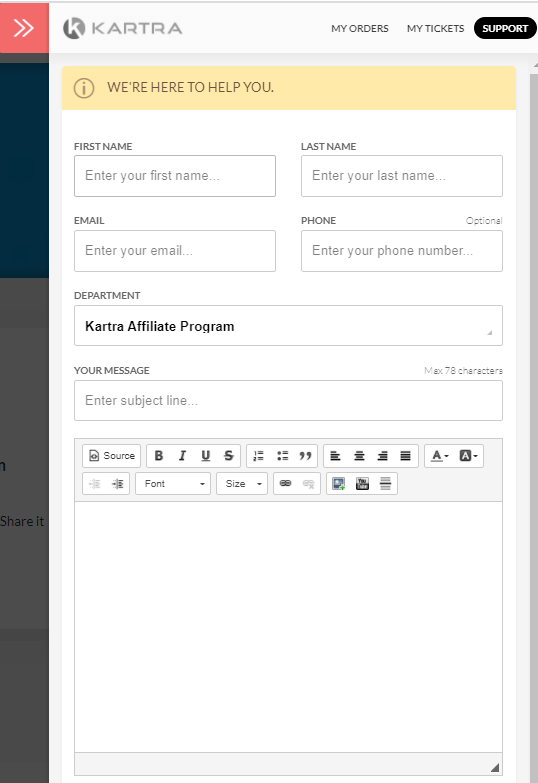The height and width of the screenshot is (783, 538).
Task: Insert a hyperlink
Action: click(285, 483)
